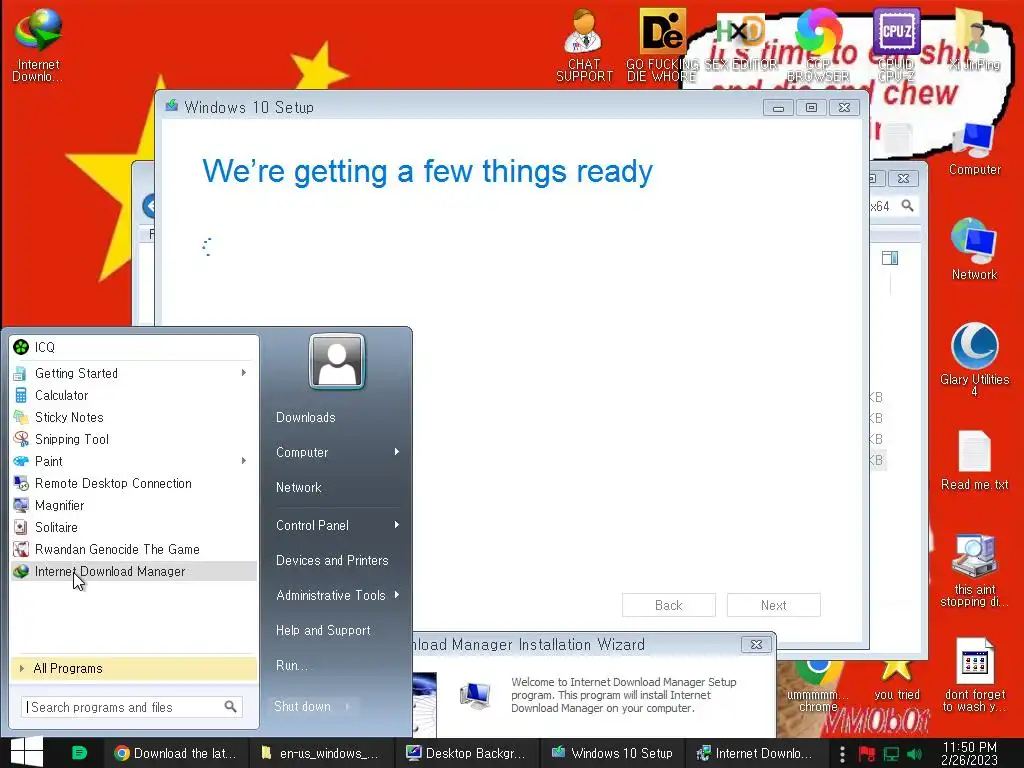The width and height of the screenshot is (1024, 768).
Task: Open the Network desktop icon
Action: (974, 249)
